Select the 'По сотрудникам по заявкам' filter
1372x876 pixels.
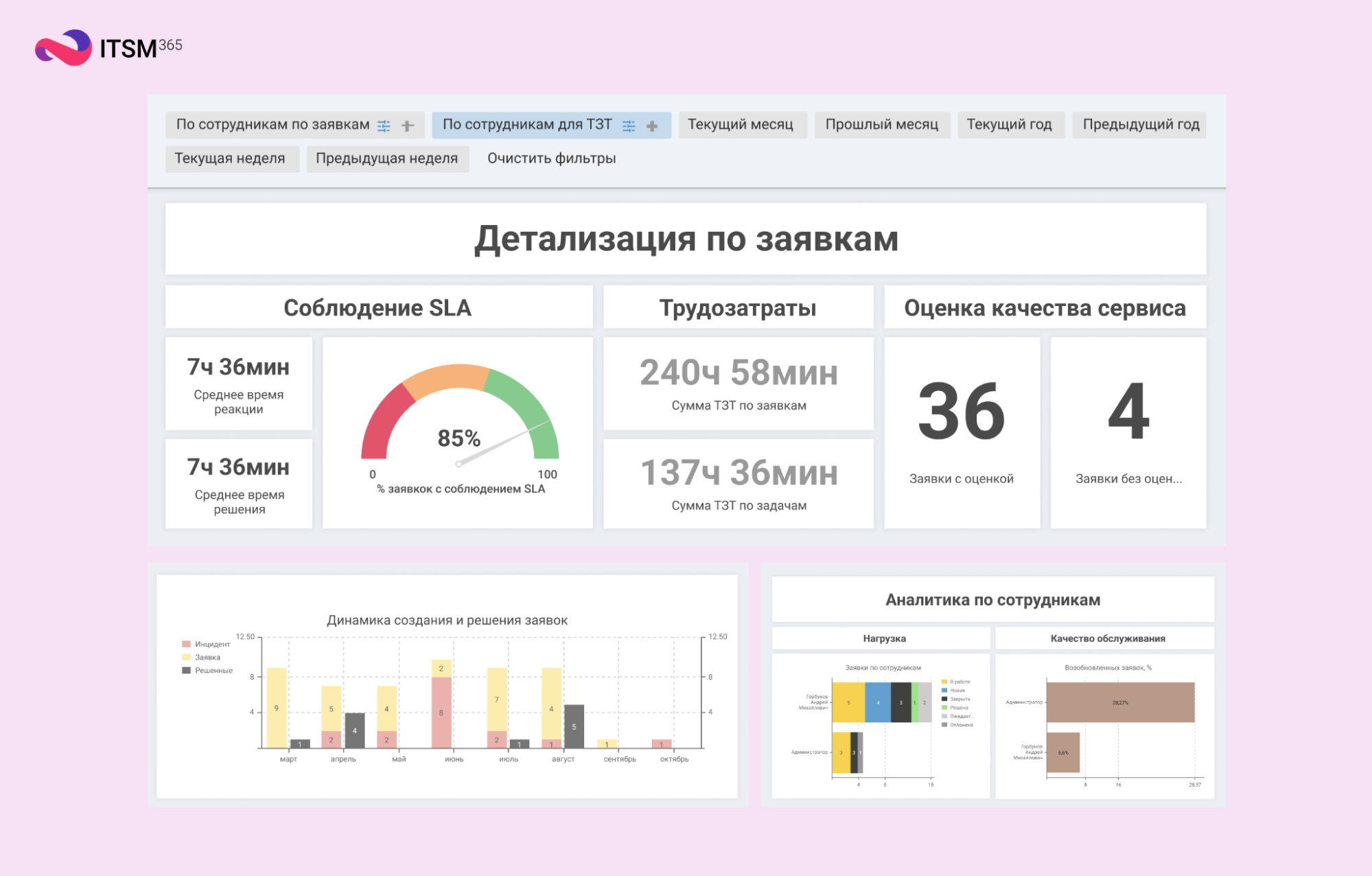click(272, 125)
